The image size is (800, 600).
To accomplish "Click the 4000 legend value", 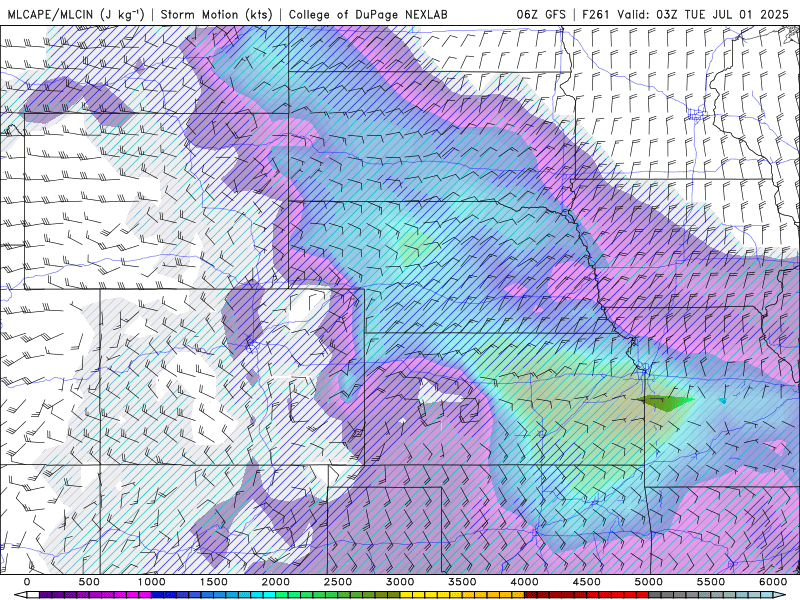I will [525, 582].
